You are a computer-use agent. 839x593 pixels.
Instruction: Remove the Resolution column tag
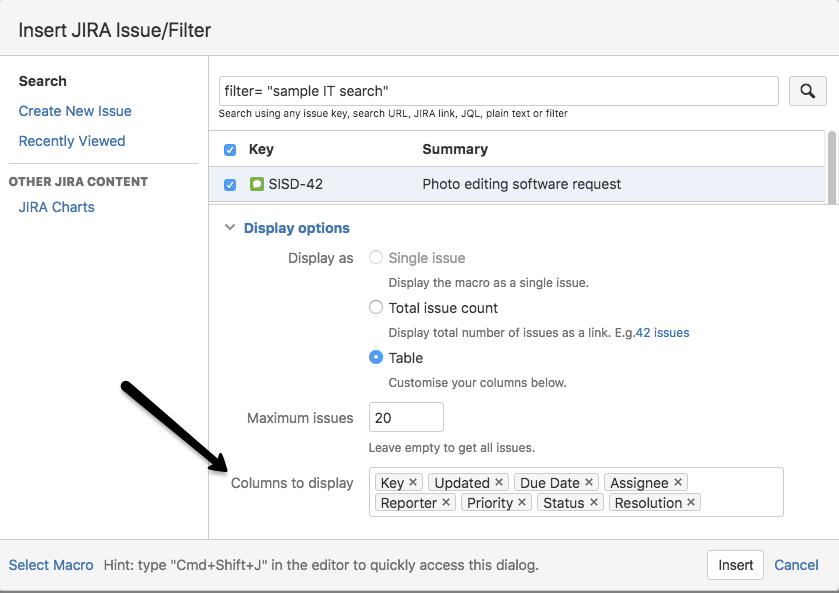(x=691, y=503)
